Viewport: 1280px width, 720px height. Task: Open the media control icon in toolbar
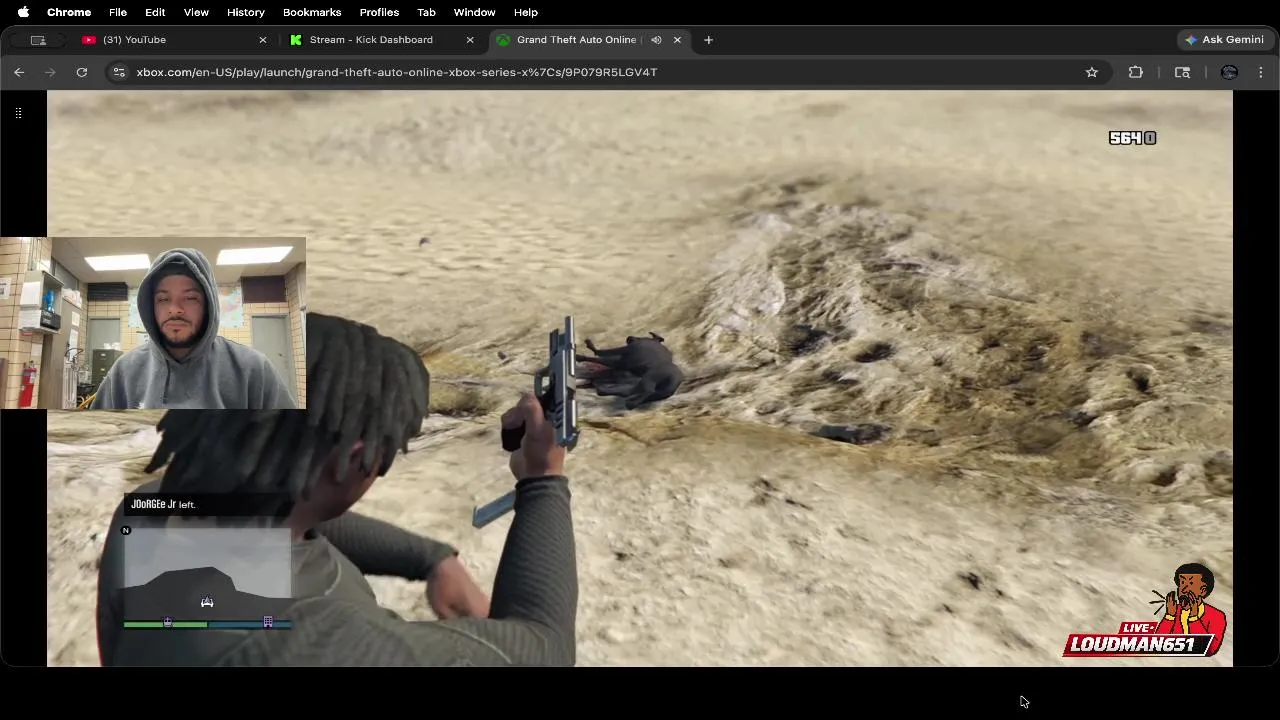pyautogui.click(x=1182, y=72)
